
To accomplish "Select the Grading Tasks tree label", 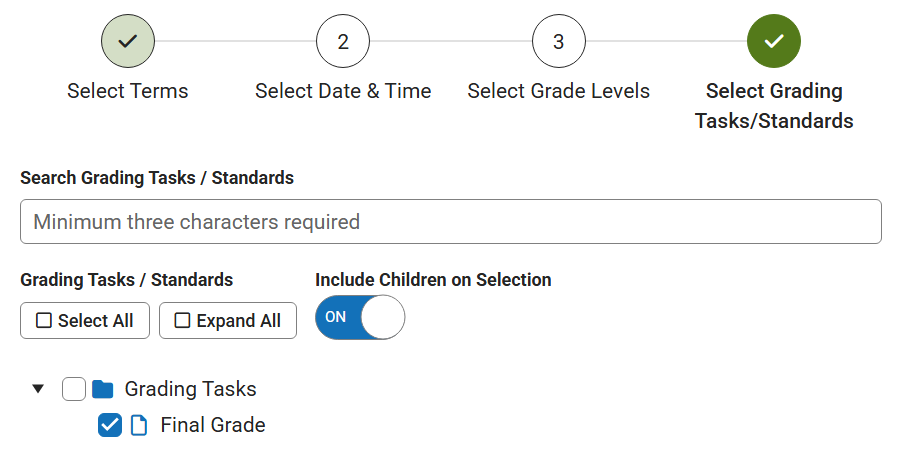I will pos(190,389).
